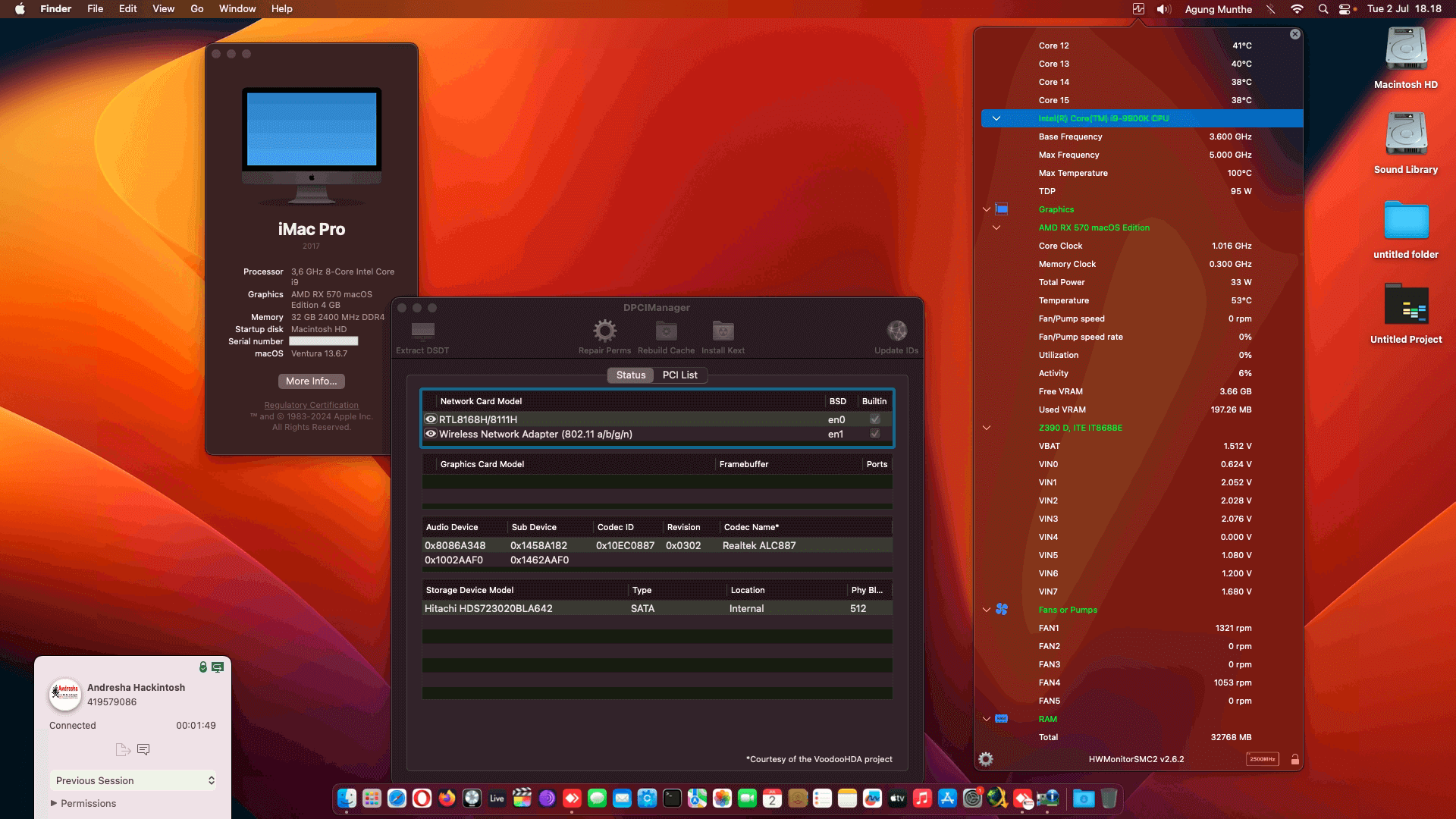The image size is (1456, 819).
Task: Select the Untitled Project desktop file
Action: [x=1406, y=304]
